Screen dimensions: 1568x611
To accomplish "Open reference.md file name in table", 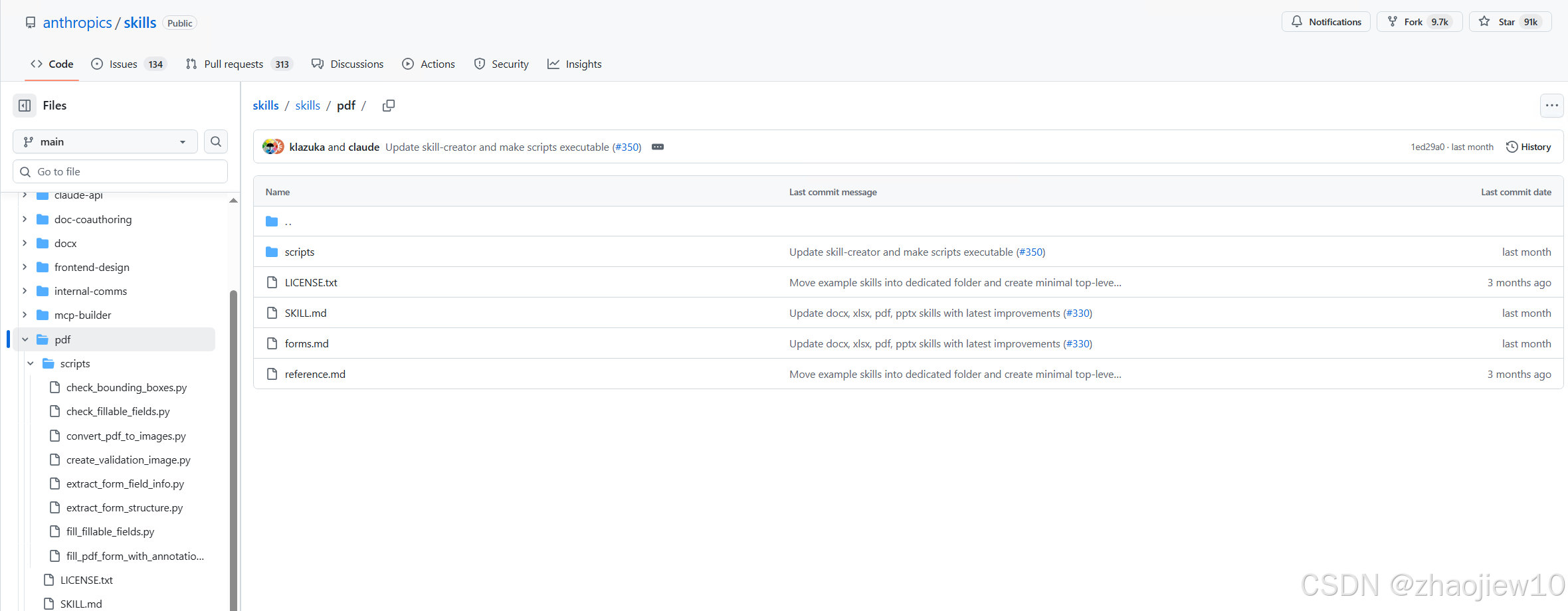I will click(315, 374).
